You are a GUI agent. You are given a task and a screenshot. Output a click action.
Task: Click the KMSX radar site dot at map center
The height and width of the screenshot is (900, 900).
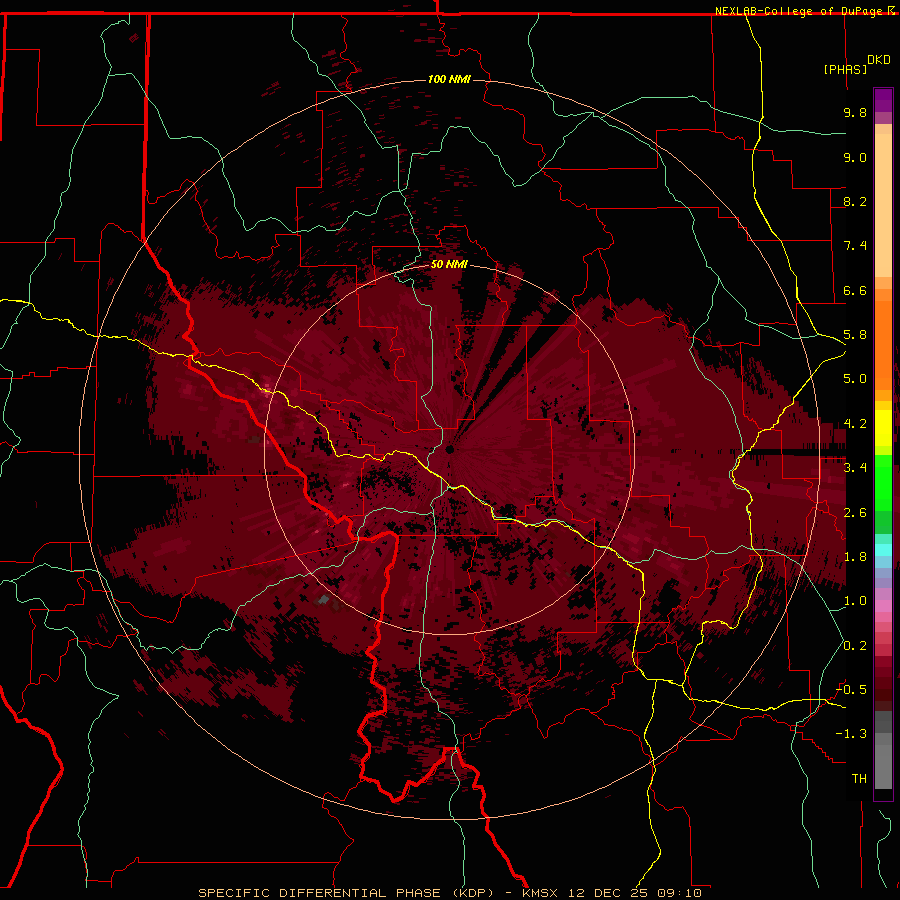pos(450,449)
